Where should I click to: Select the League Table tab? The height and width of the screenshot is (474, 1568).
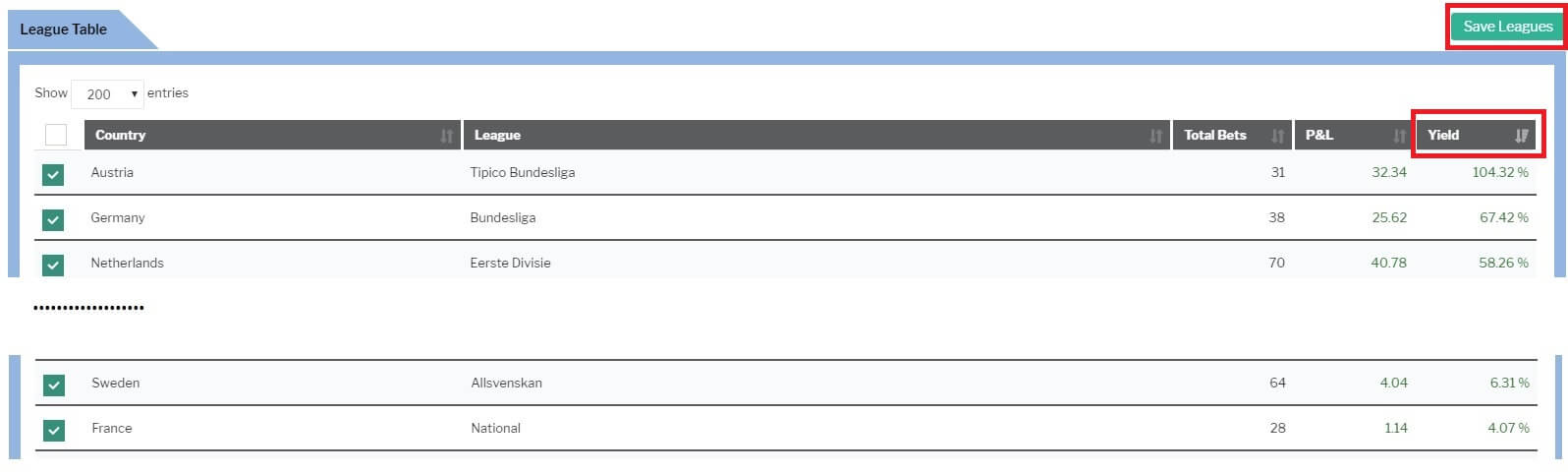pos(64,30)
